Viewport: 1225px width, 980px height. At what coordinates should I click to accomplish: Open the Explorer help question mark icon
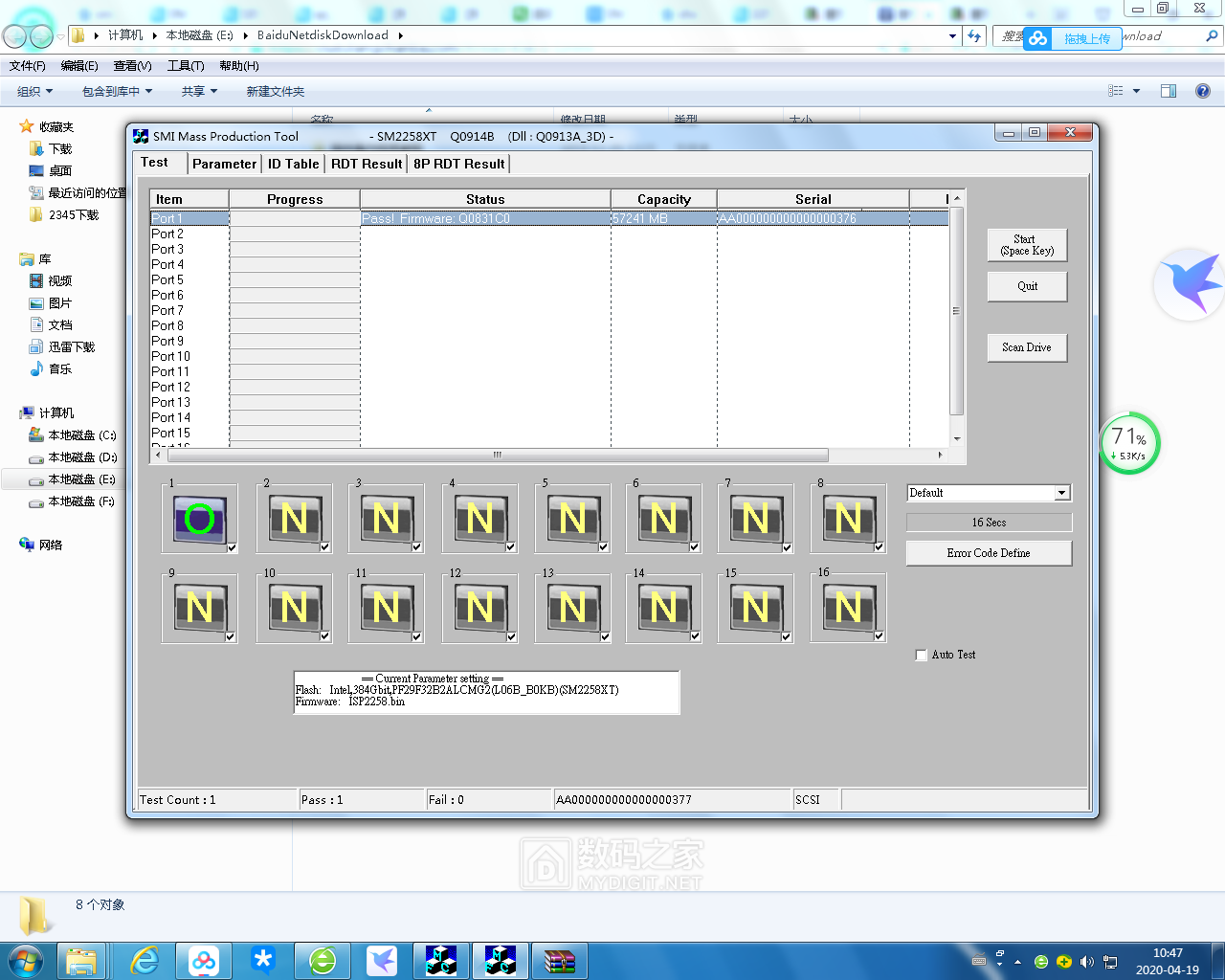(x=1203, y=91)
